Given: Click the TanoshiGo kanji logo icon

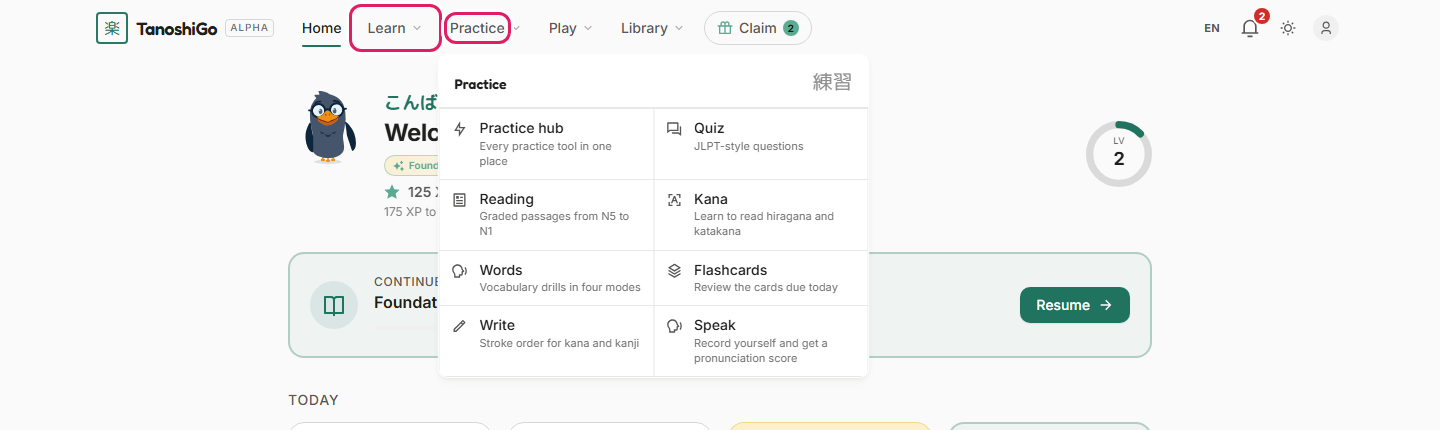Looking at the screenshot, I should pos(112,28).
